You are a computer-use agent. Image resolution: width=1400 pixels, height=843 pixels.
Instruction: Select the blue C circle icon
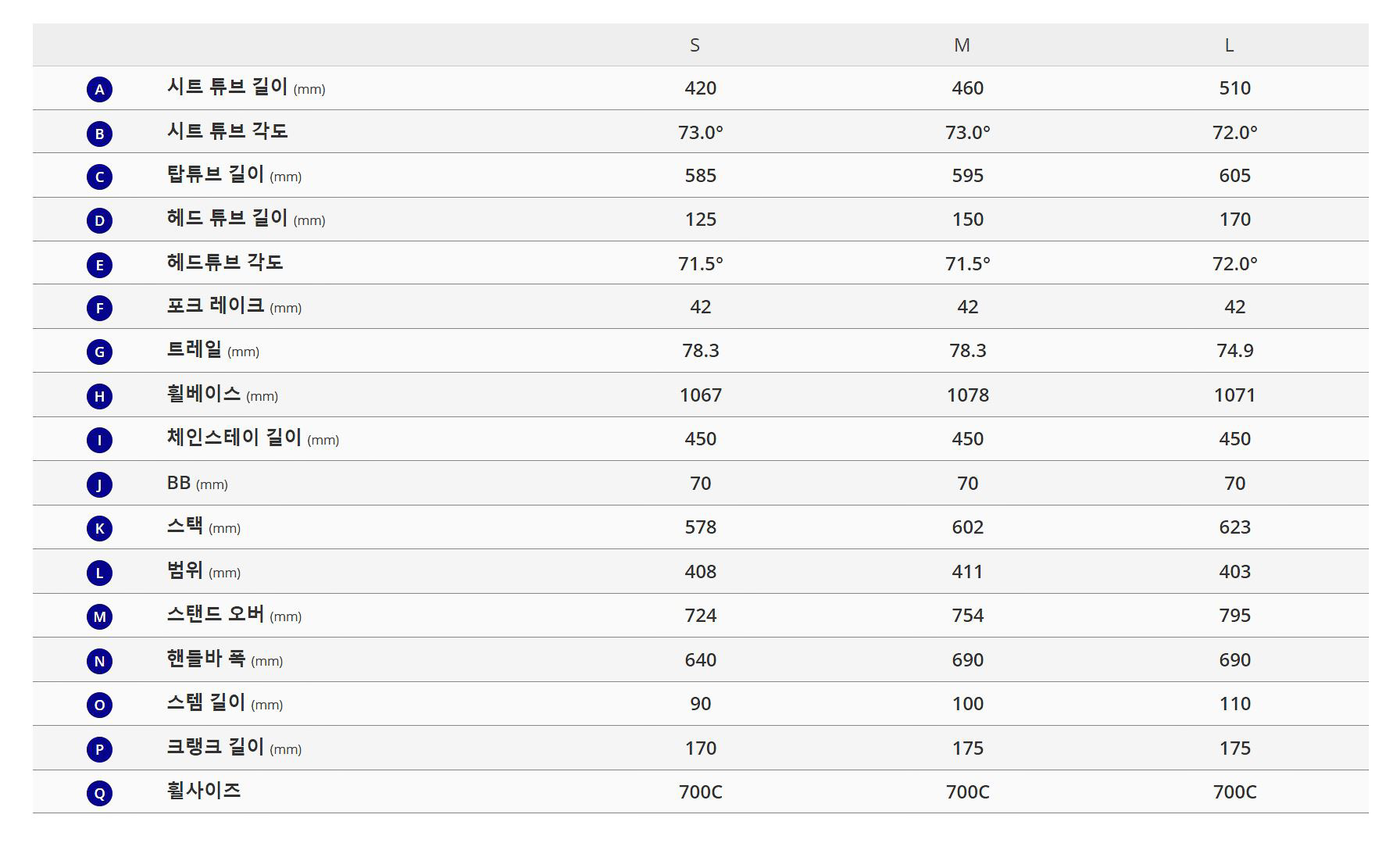(x=99, y=177)
